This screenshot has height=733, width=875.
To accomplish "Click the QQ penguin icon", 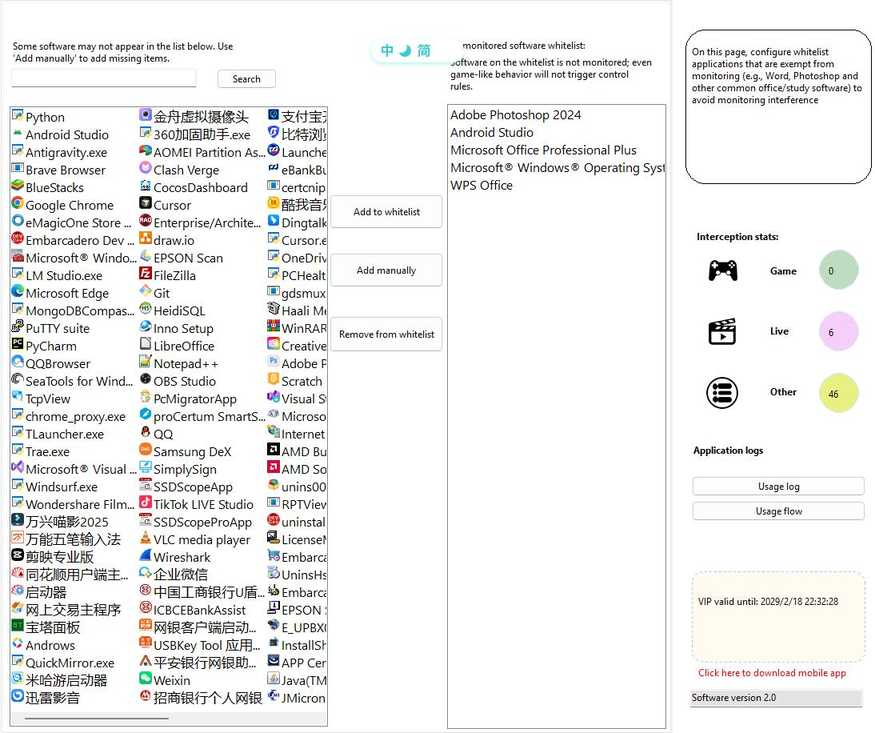I will [145, 433].
